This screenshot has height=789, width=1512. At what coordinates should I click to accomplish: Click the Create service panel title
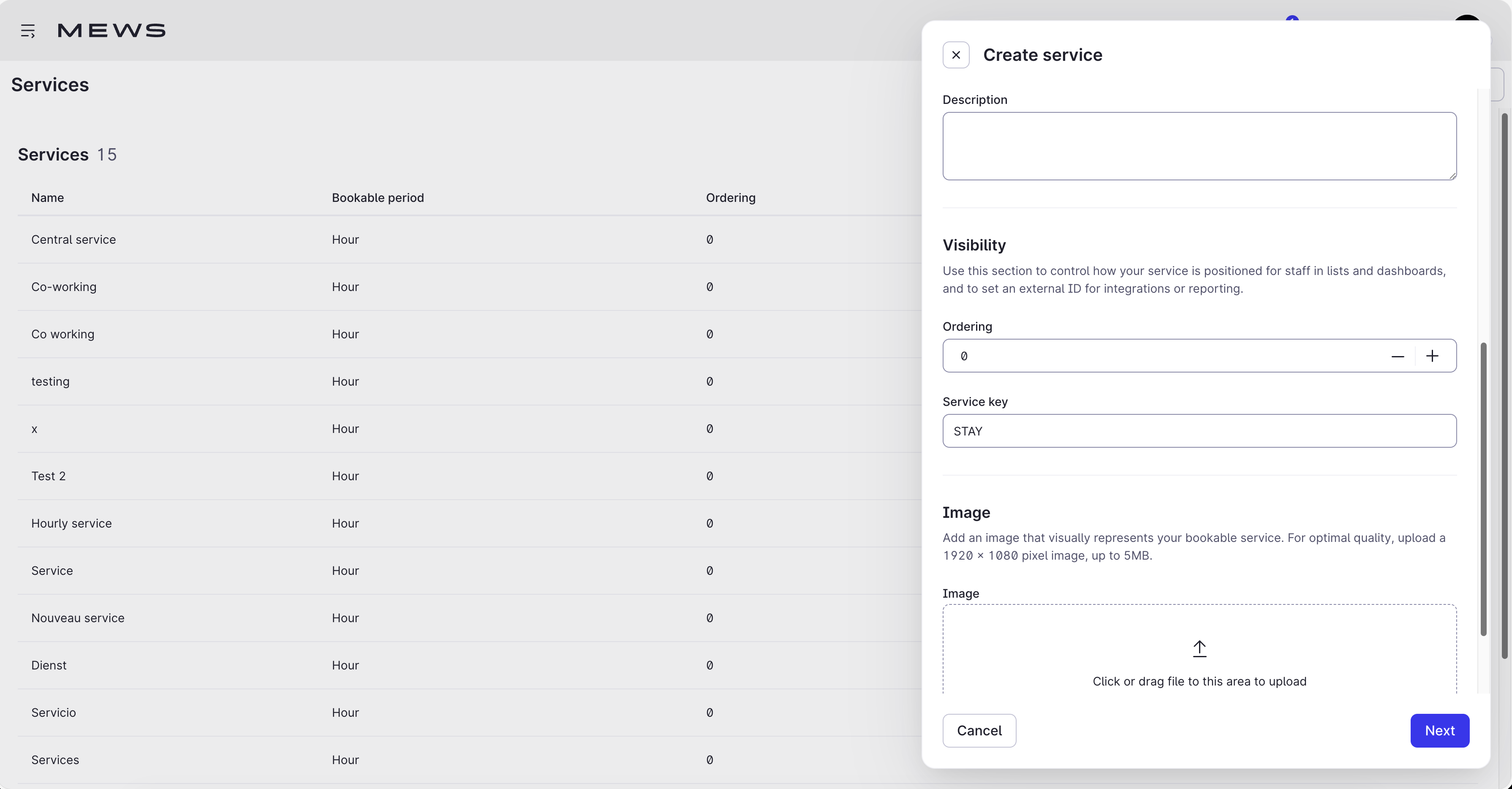(1042, 55)
